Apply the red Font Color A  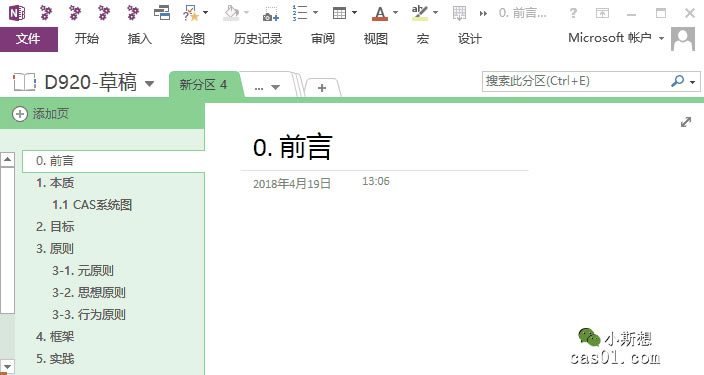[380, 13]
